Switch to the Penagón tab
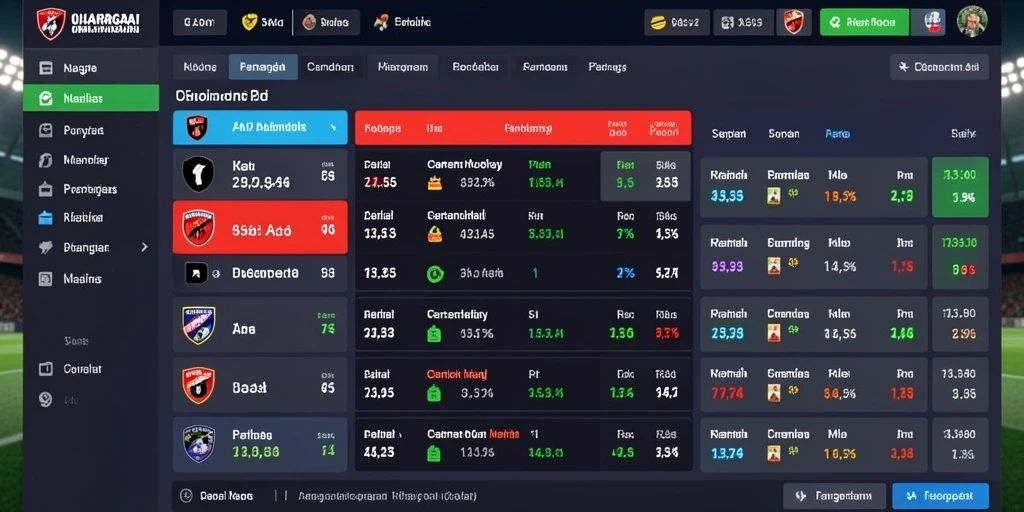Image resolution: width=1024 pixels, height=512 pixels. tap(263, 67)
